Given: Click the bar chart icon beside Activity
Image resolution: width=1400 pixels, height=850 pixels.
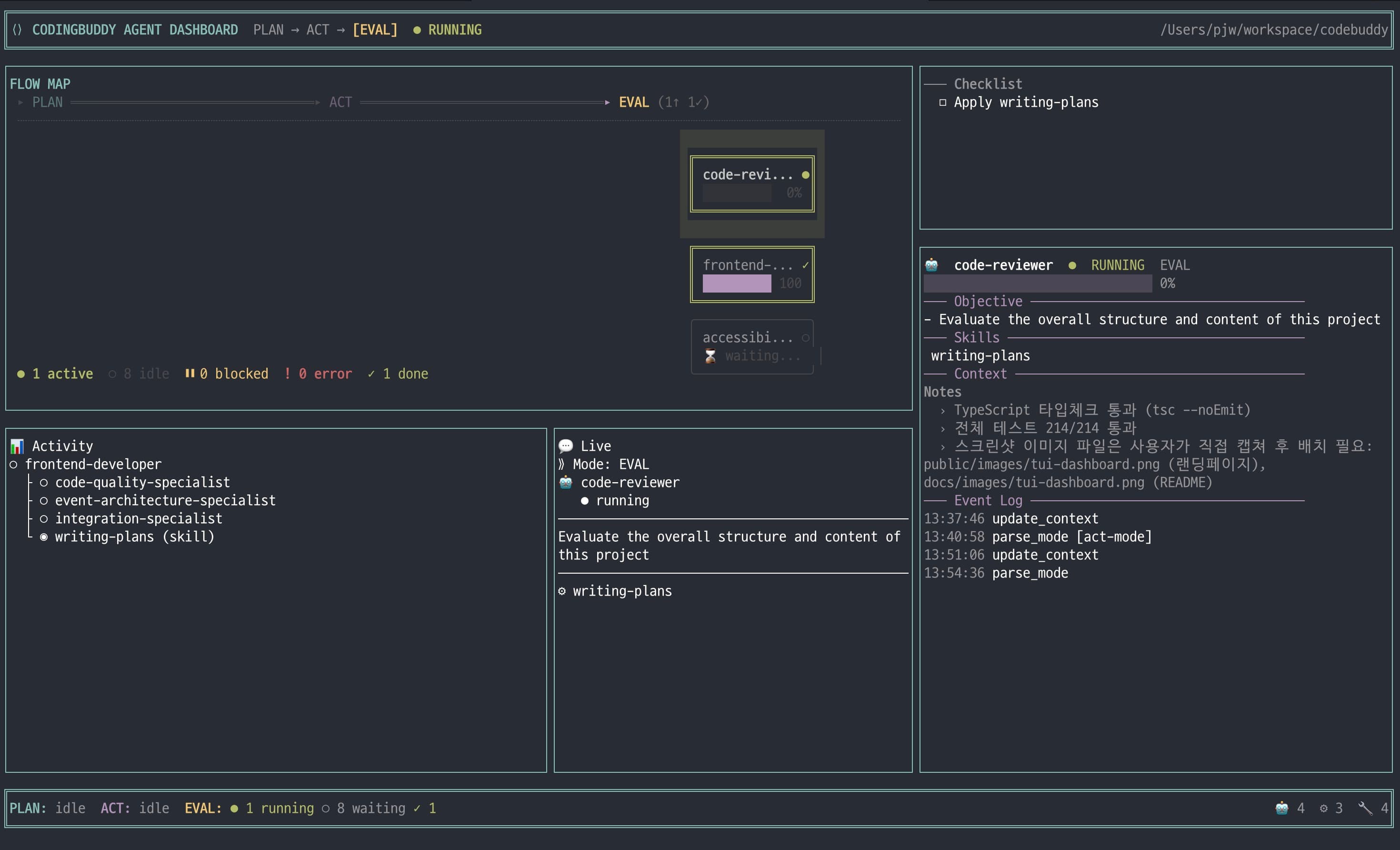Looking at the screenshot, I should 17,446.
